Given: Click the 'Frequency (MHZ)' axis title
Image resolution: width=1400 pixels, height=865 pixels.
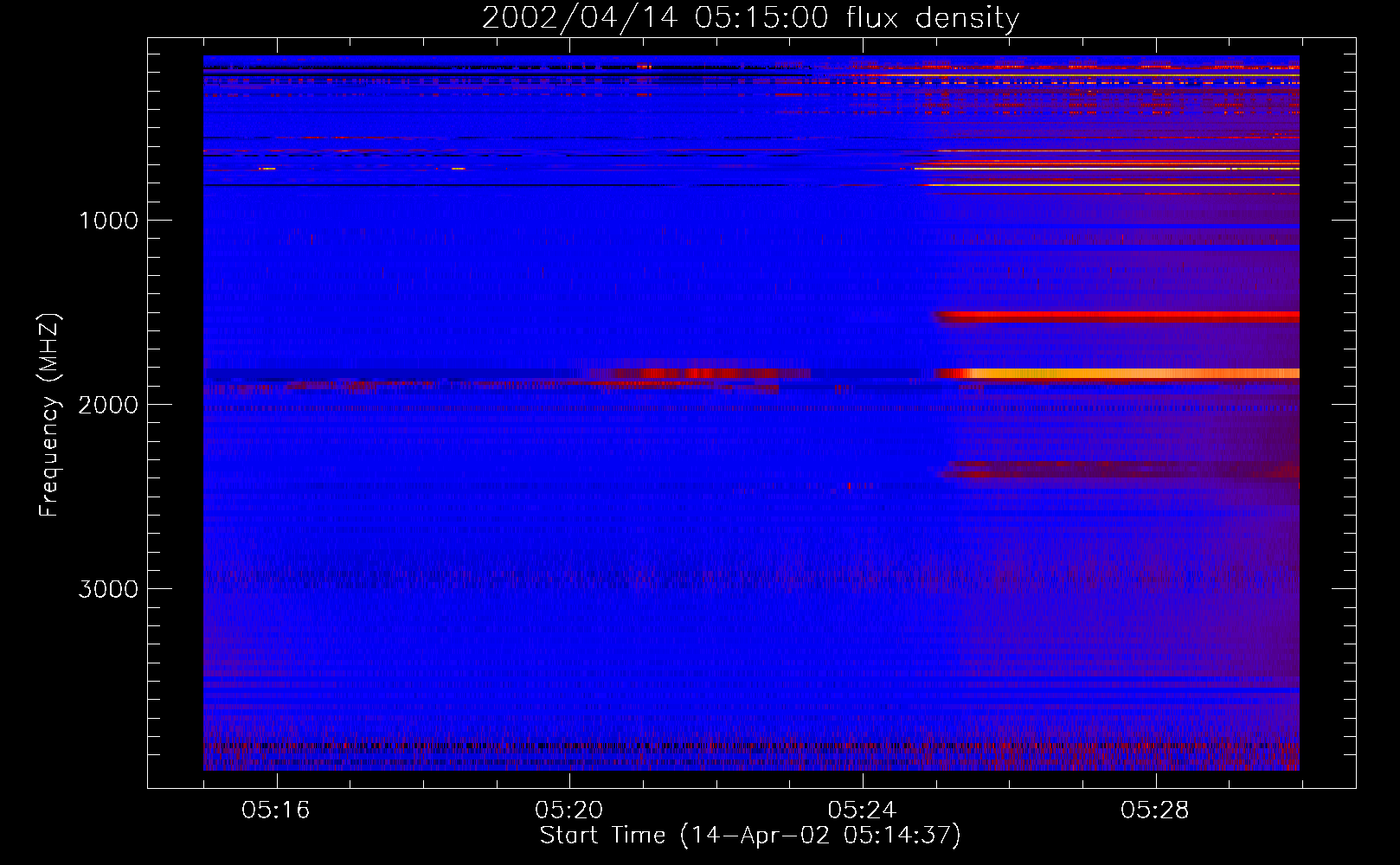Looking at the screenshot, I should coord(48,415).
